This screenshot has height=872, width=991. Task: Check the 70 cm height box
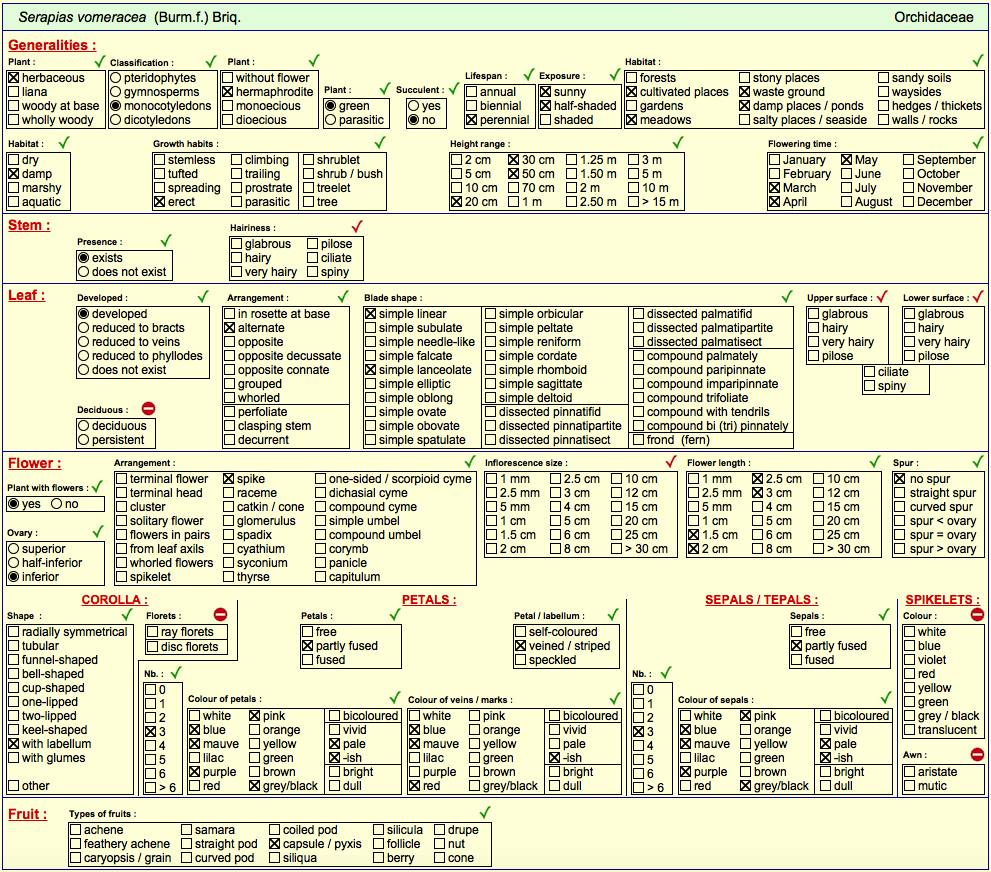pos(513,188)
